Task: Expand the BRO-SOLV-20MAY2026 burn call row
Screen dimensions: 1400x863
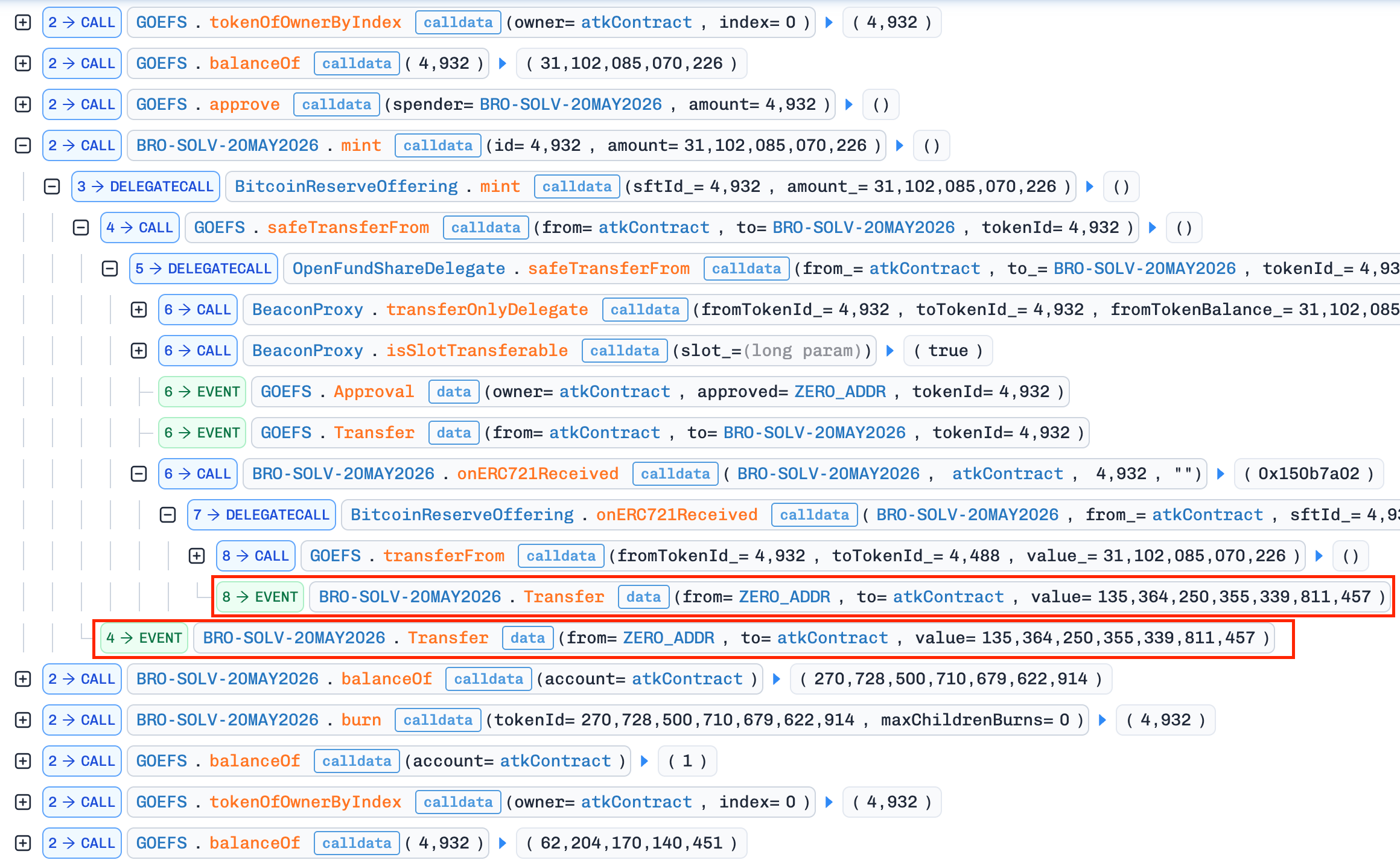Action: [x=23, y=720]
